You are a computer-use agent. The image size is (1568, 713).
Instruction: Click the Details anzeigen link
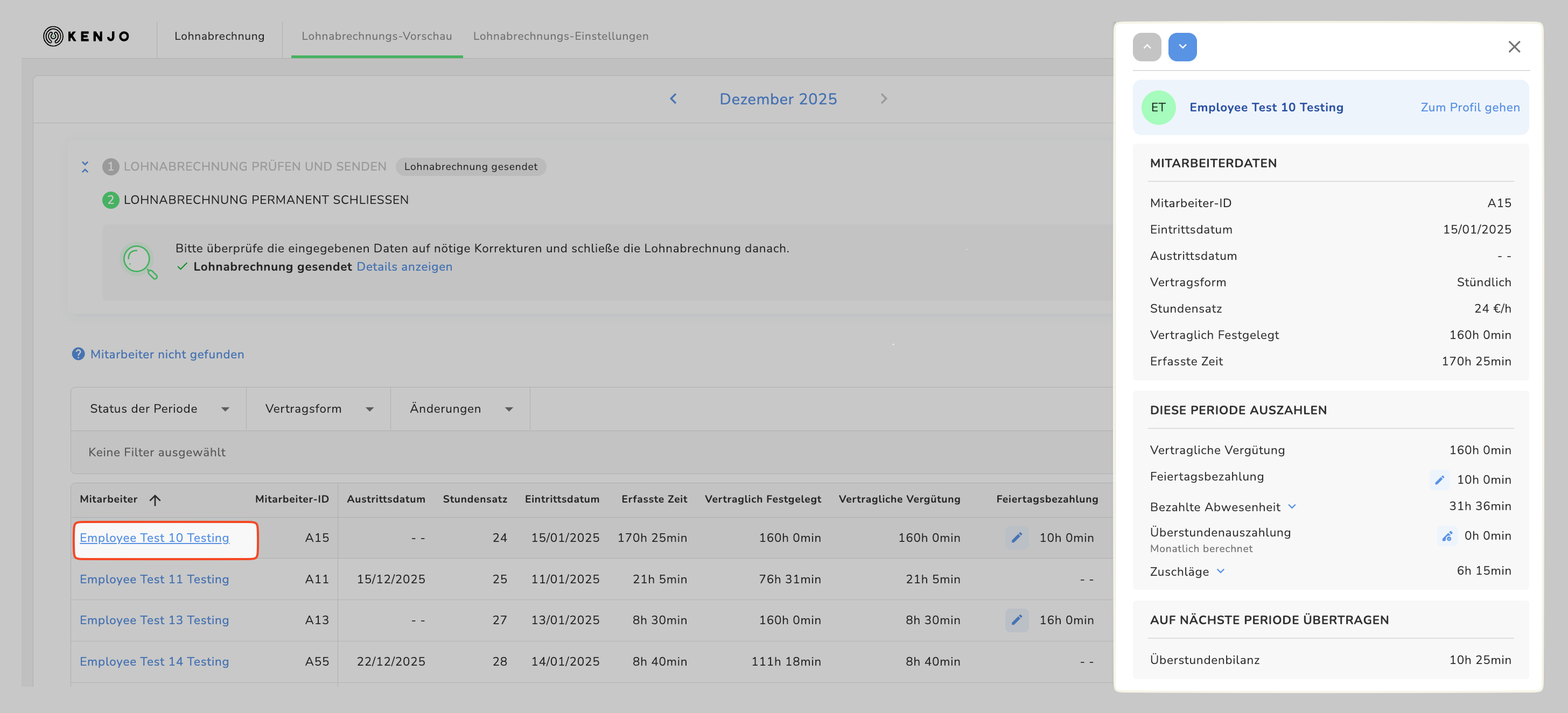pos(404,266)
